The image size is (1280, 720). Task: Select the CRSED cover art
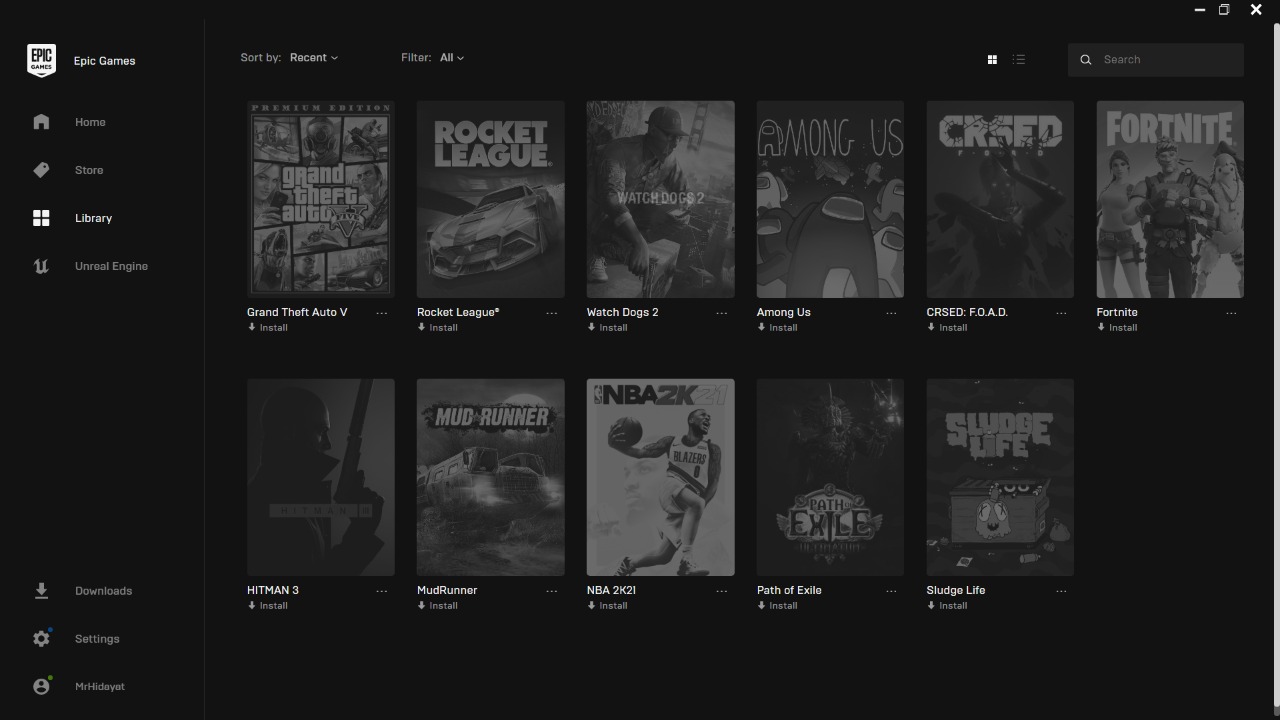click(x=1000, y=199)
